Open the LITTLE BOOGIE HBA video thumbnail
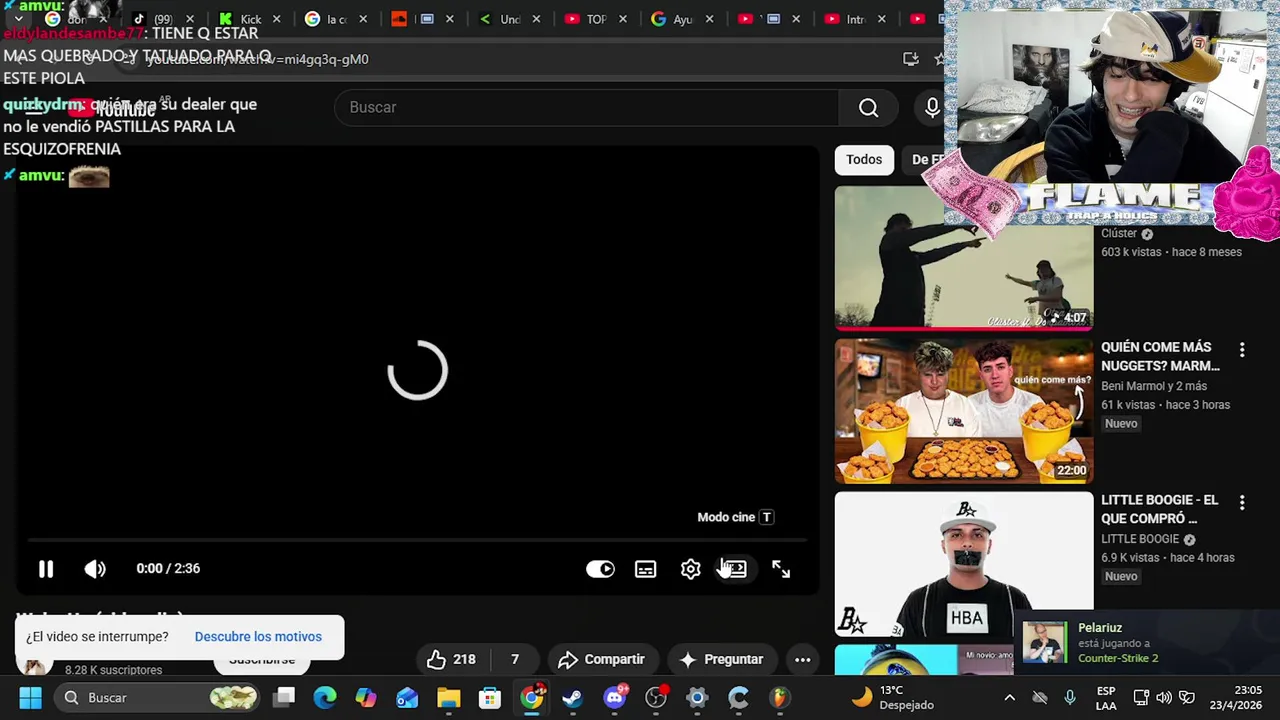 964,563
